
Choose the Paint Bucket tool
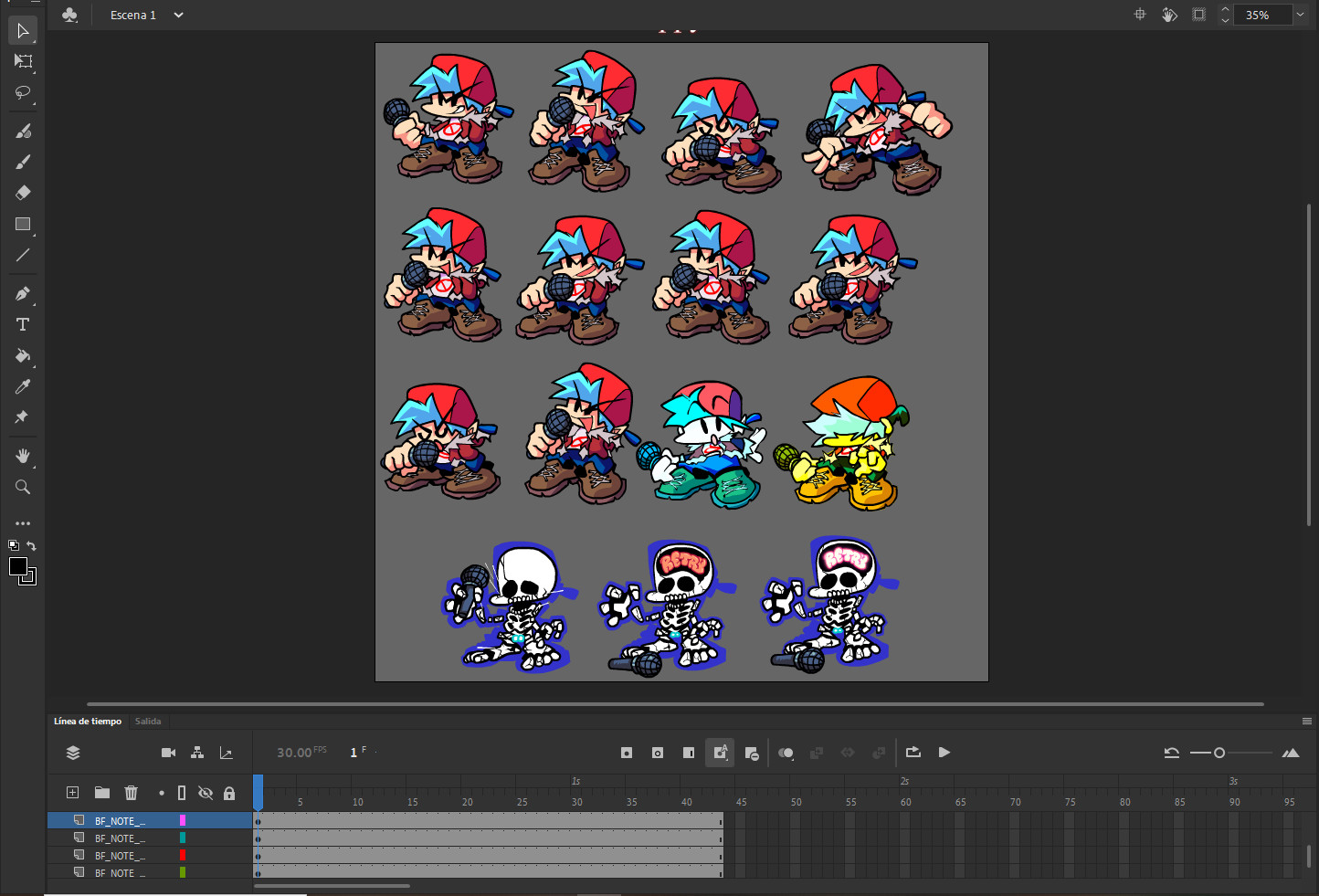click(23, 356)
